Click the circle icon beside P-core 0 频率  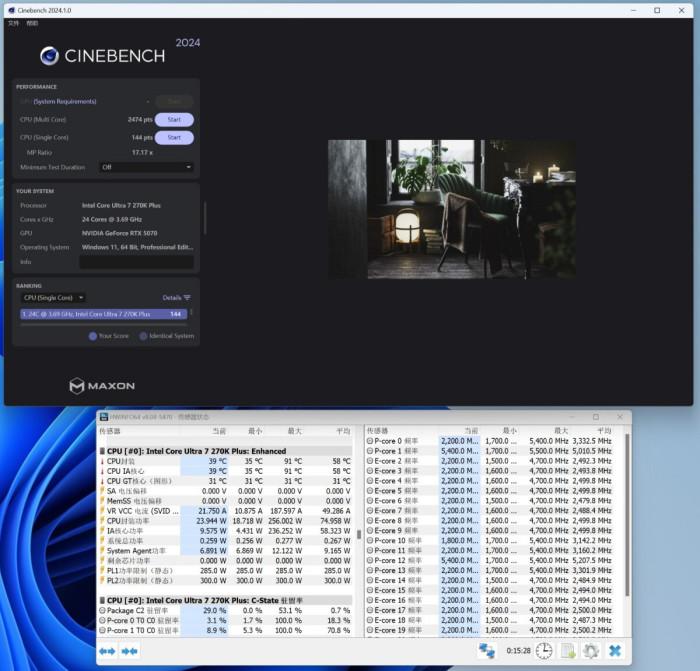[370, 441]
